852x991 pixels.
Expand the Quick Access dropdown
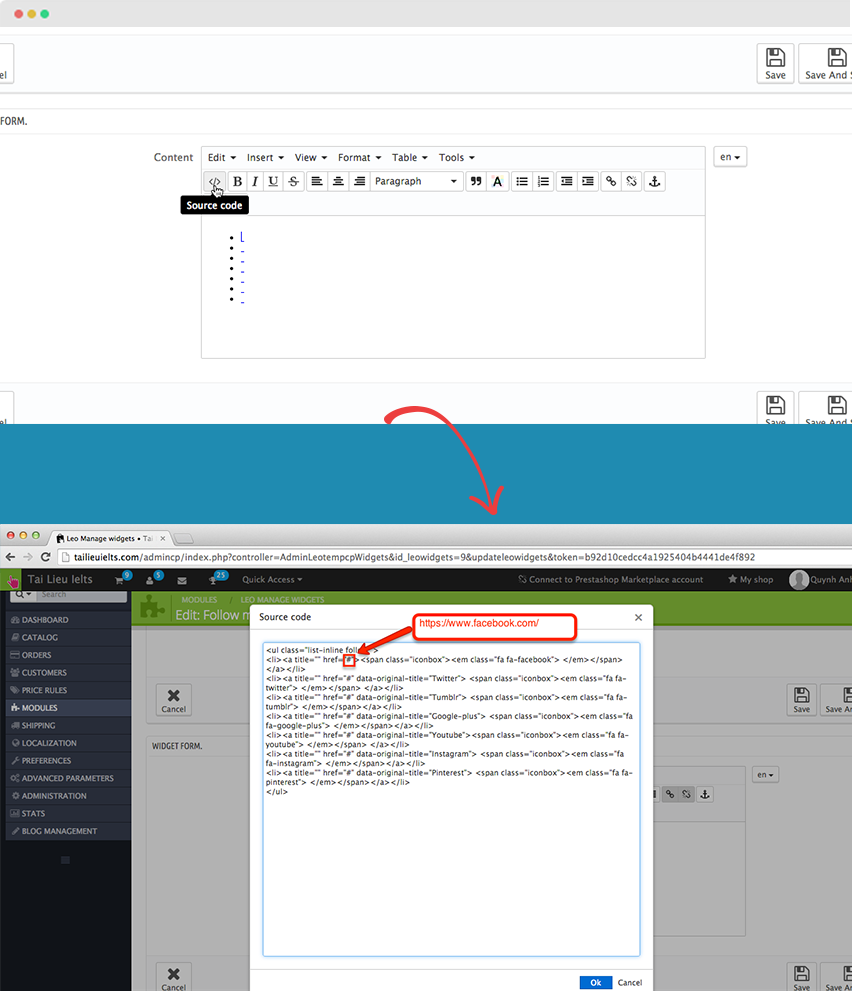(273, 579)
